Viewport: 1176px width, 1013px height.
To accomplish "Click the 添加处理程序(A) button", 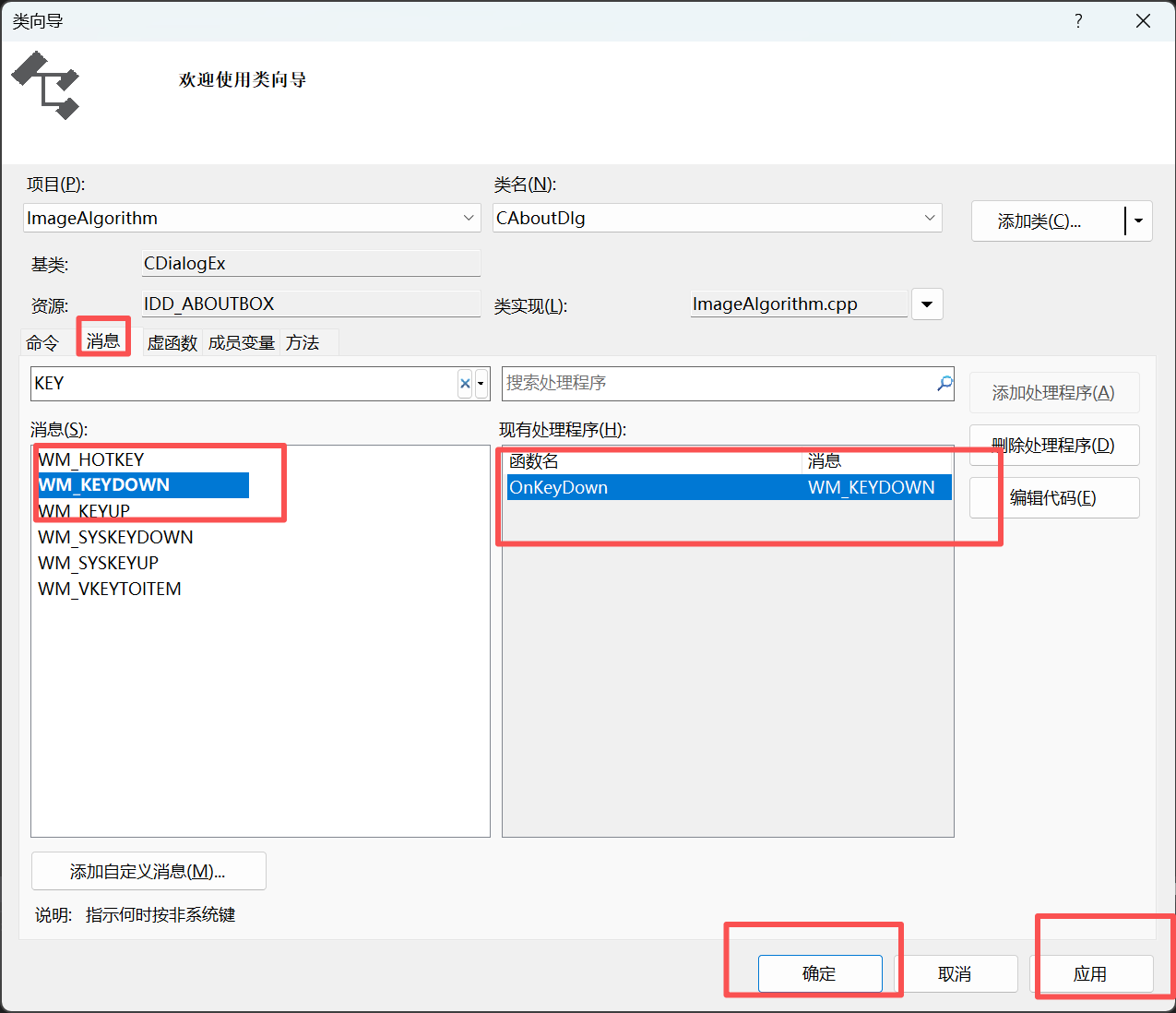I will [1053, 393].
